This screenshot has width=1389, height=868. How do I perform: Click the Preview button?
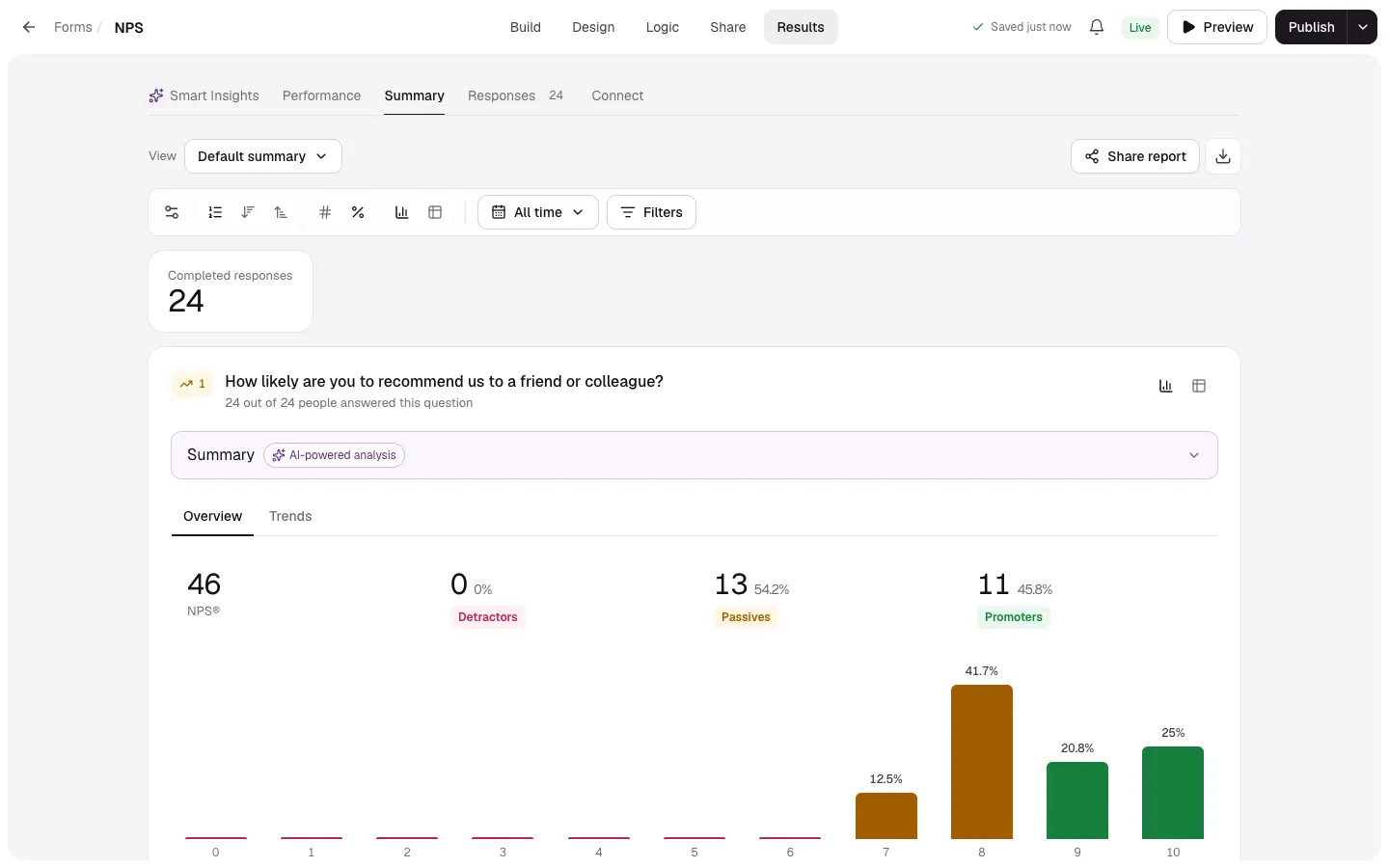(1217, 27)
